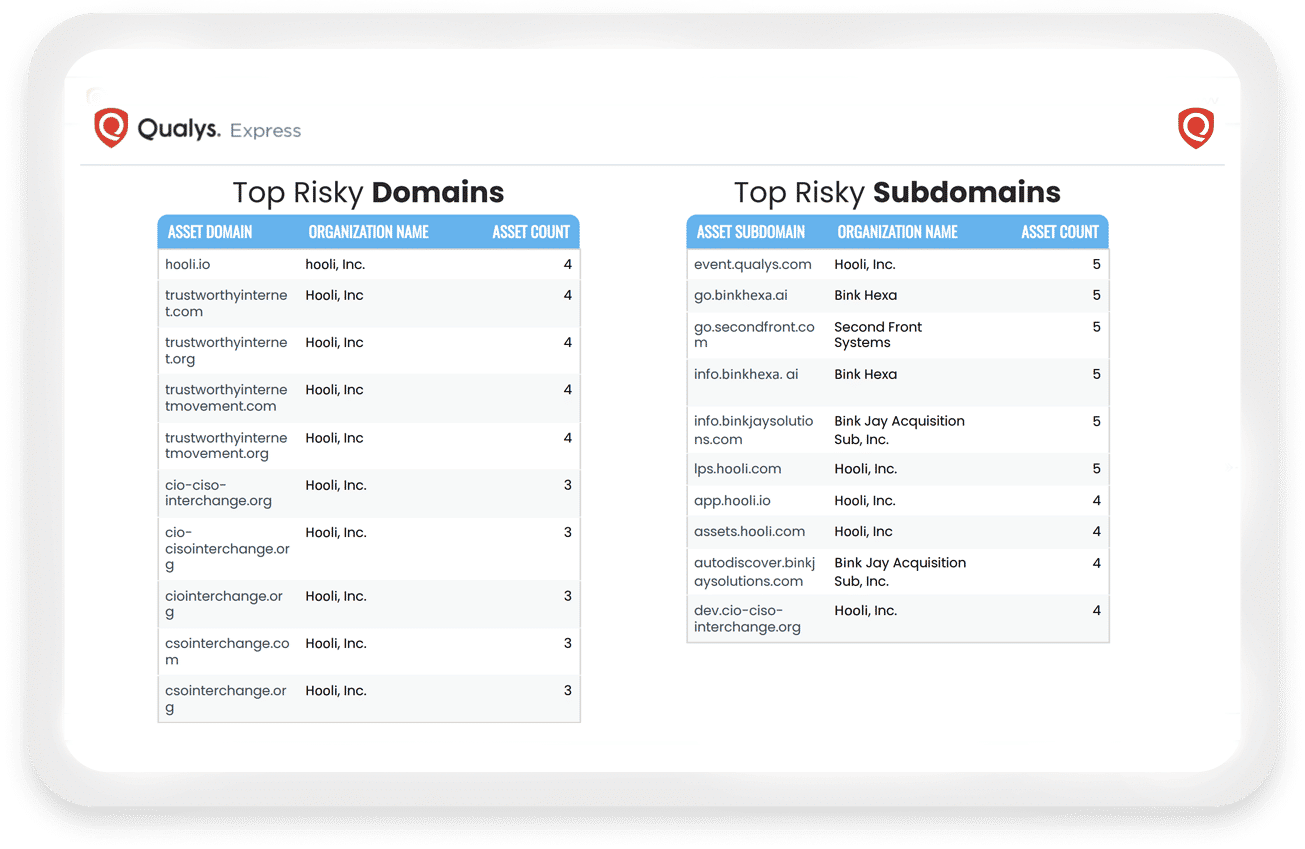
Task: Click organization name in lps.hooli.com row
Action: pyautogui.click(x=865, y=469)
